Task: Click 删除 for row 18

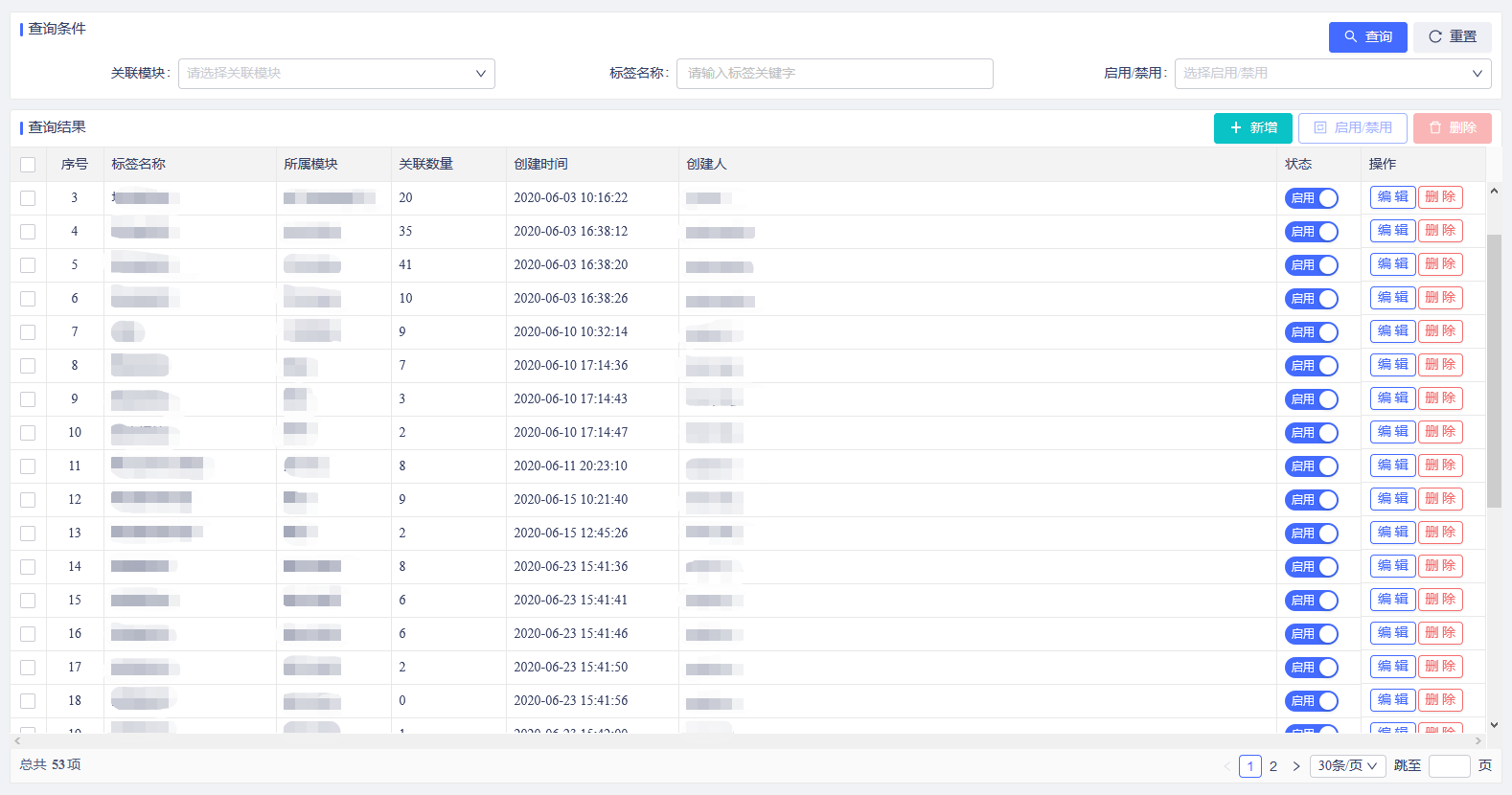Action: (1440, 700)
